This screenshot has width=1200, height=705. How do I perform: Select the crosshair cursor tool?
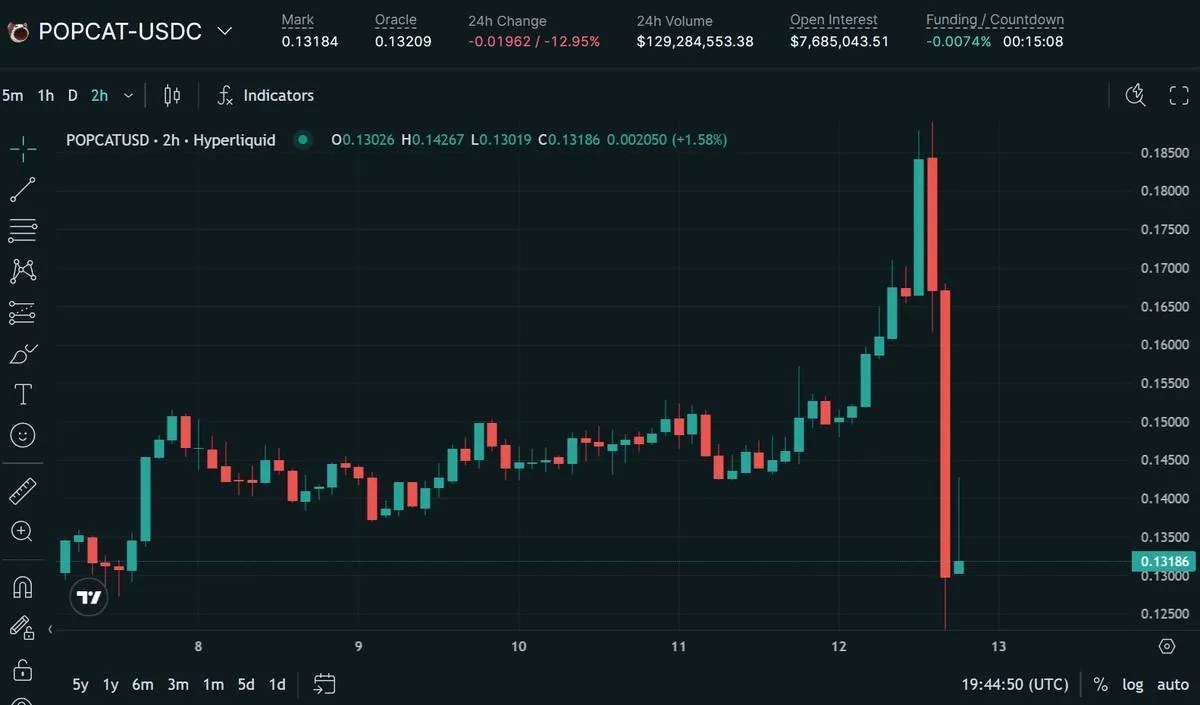pyautogui.click(x=23, y=149)
